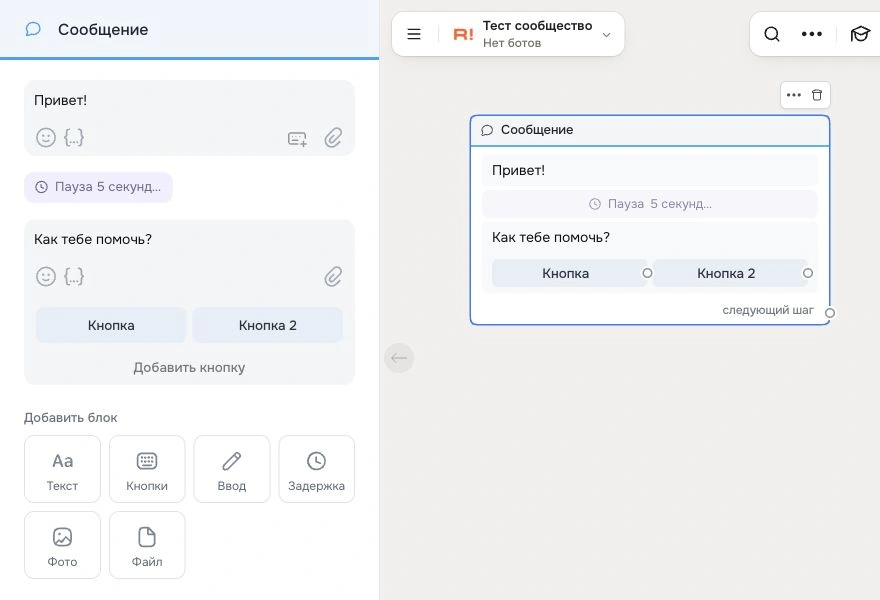This screenshot has height=600, width=880.
Task: Click the Привет! text field in the side panel
Action: 189,100
